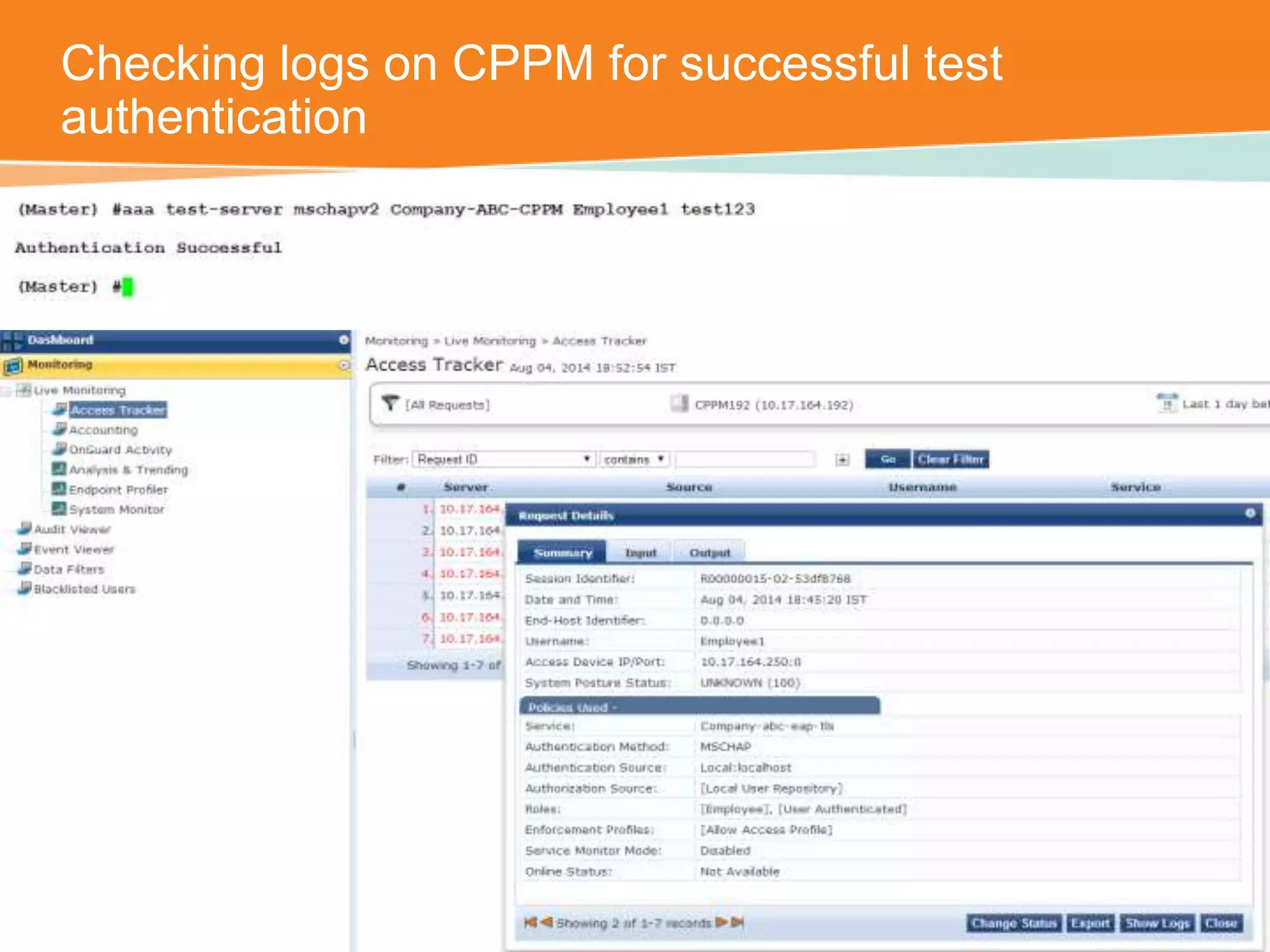Go to last record arrow
Screen dimensions: 1270x952
pyautogui.click(x=737, y=922)
